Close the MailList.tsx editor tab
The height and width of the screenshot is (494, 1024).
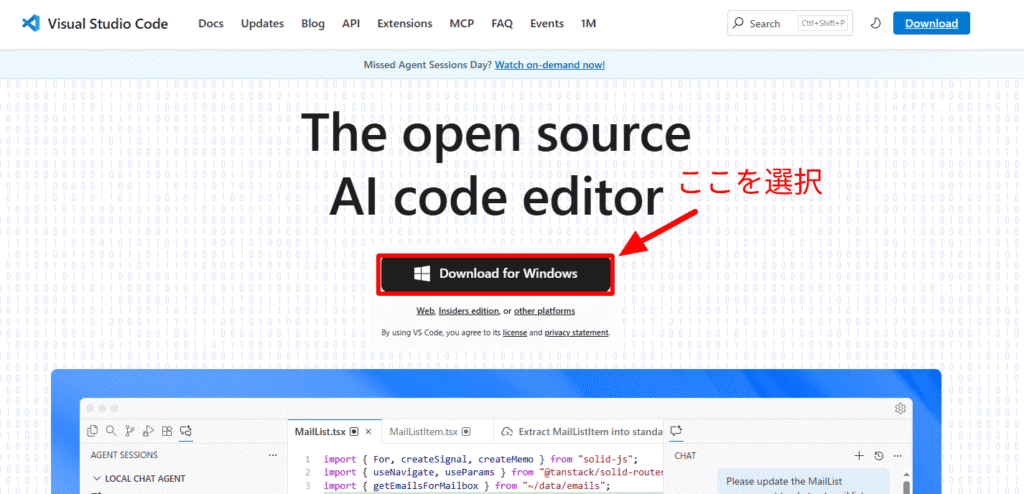pos(368,431)
